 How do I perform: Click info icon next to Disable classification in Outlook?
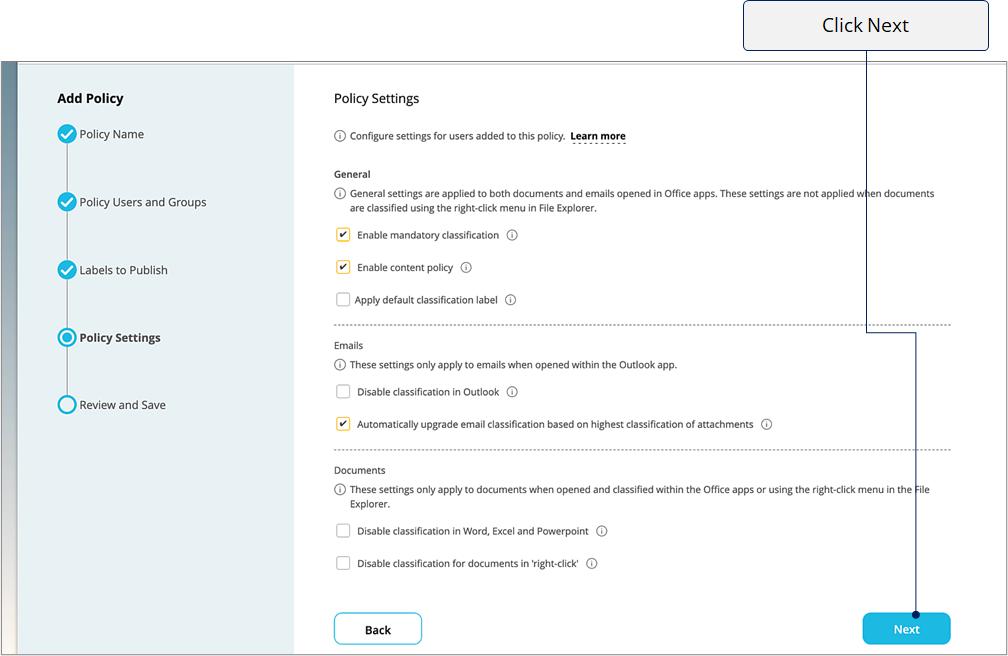512,392
